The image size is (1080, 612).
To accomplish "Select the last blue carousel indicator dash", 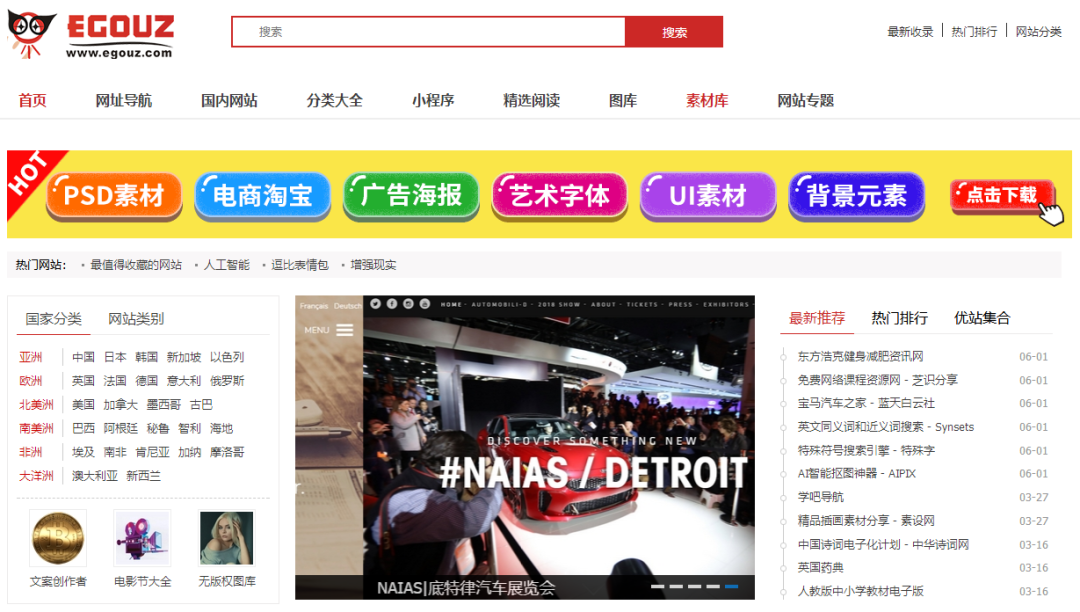I will [731, 587].
